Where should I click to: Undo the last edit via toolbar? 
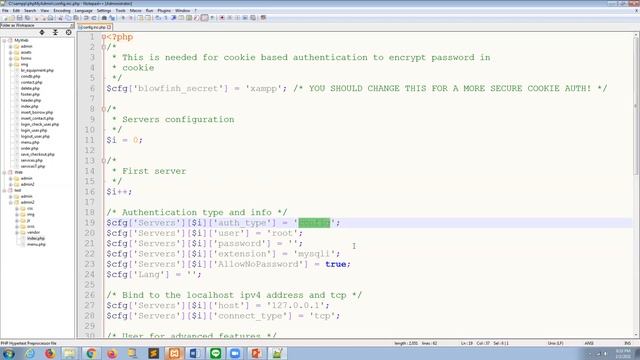[x=86, y=18]
